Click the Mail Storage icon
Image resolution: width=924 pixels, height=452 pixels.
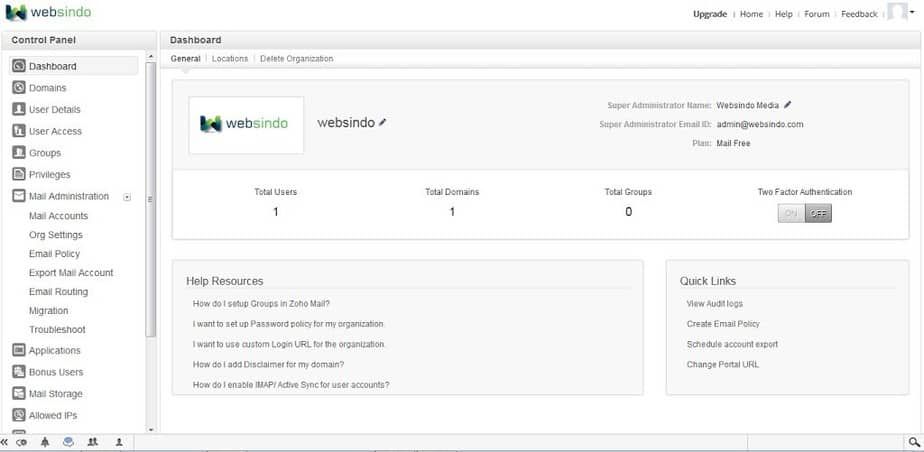tap(19, 394)
